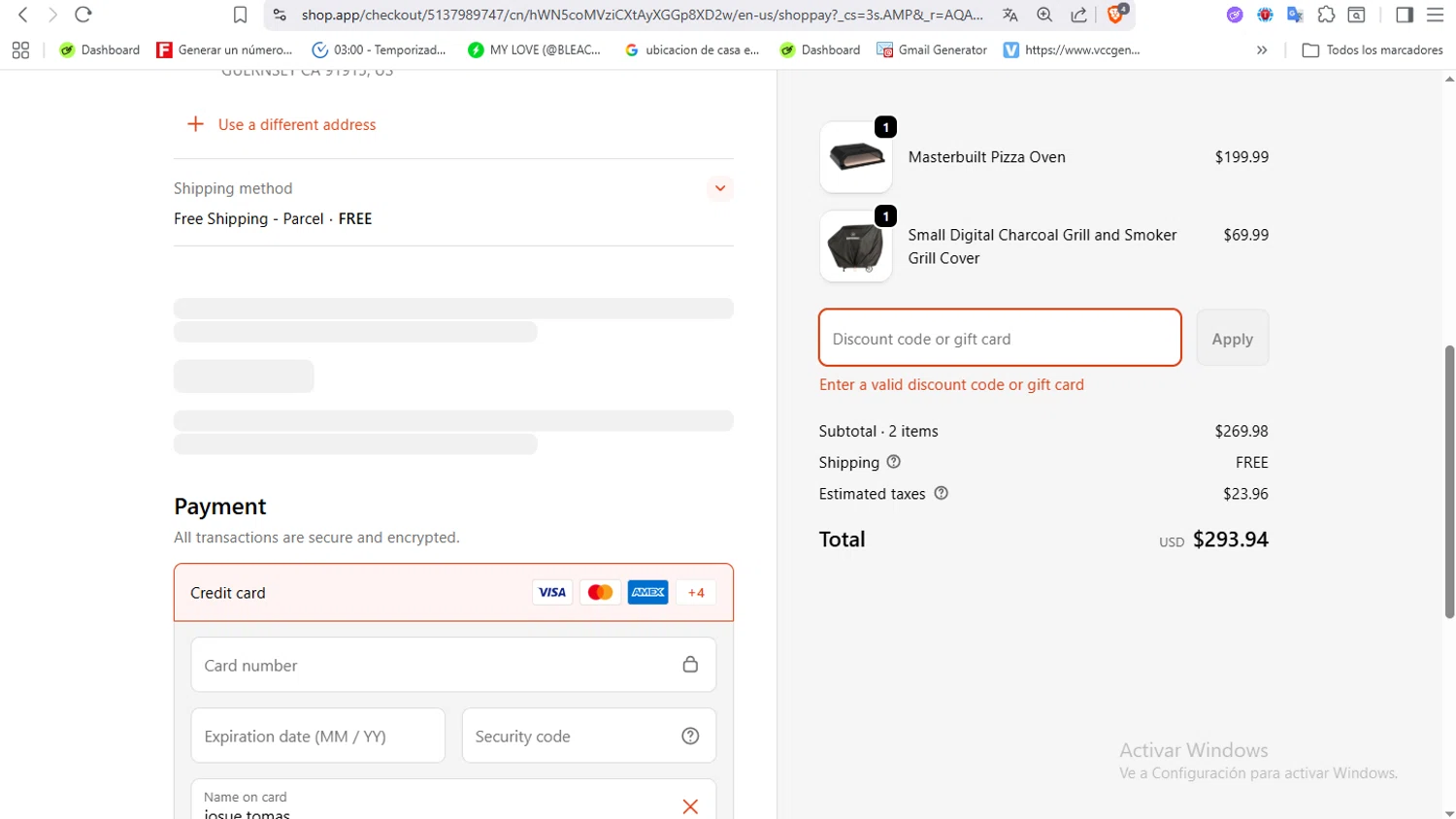
Task: Open first Dashboard bookmark
Action: tap(100, 50)
